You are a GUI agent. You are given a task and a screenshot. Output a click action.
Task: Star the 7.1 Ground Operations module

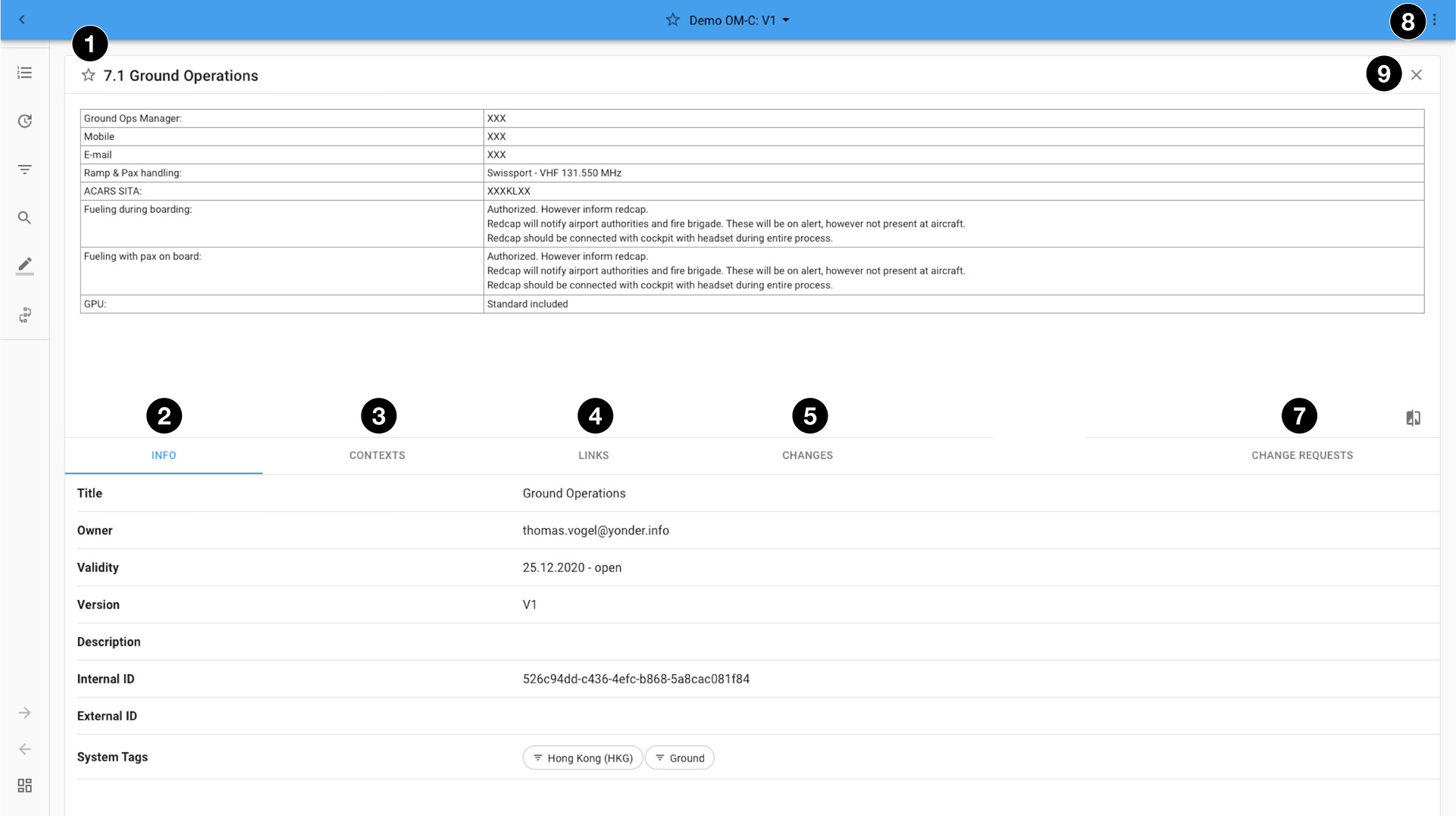[89, 75]
